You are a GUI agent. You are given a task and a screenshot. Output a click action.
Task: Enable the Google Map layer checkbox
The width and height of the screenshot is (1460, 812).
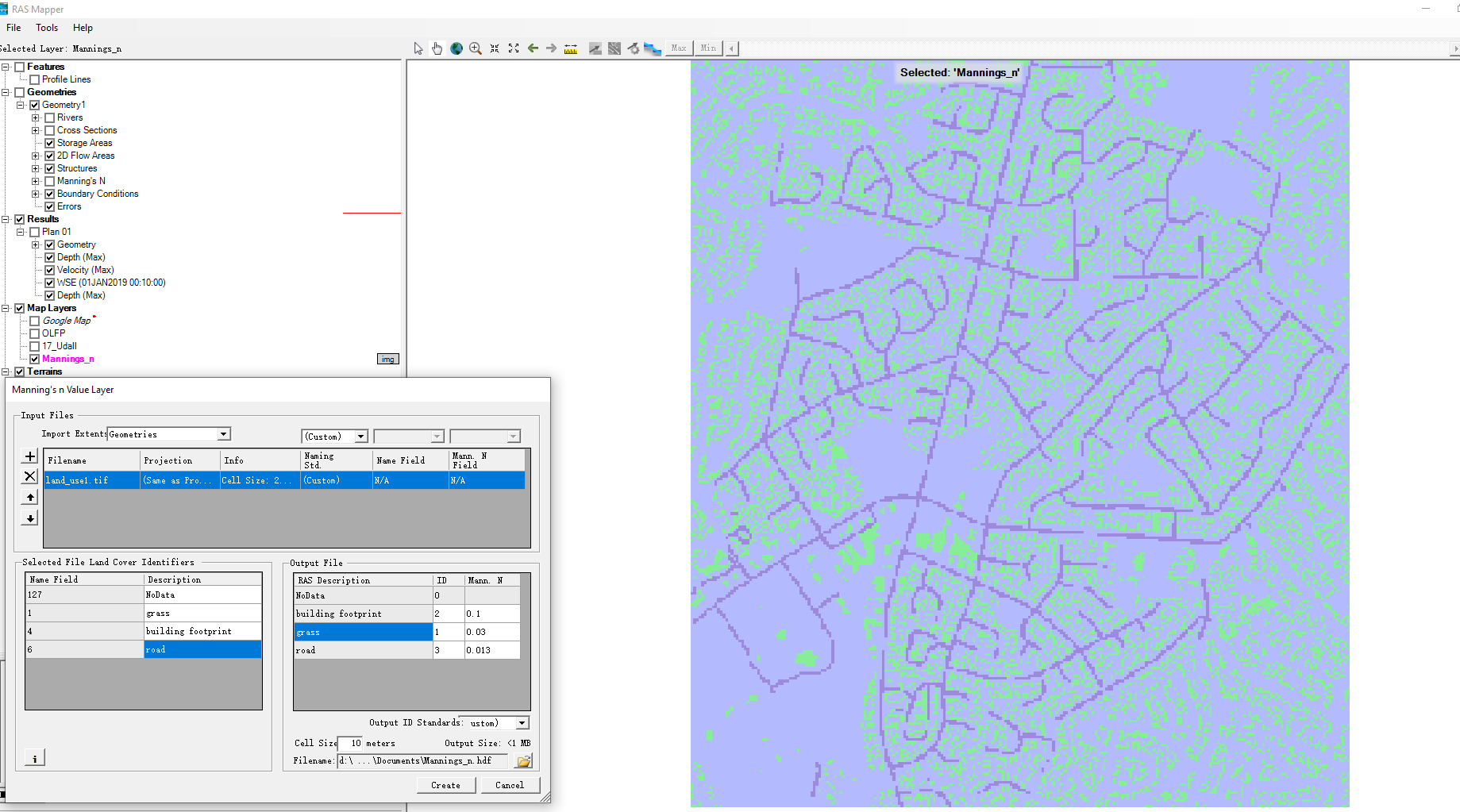point(34,321)
